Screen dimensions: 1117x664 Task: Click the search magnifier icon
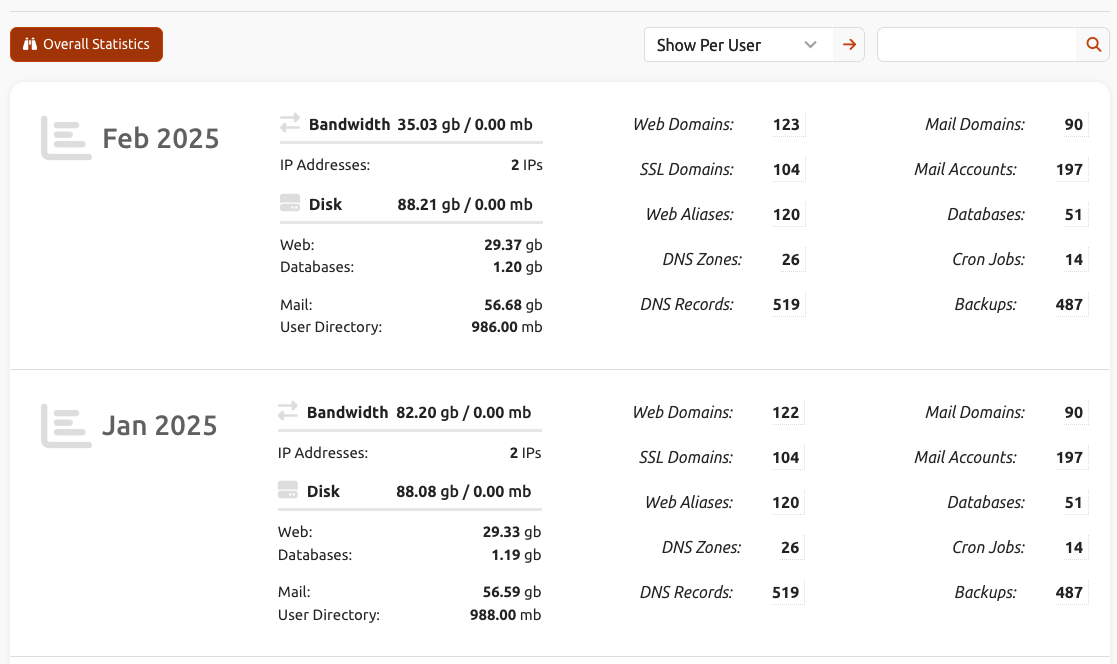[1093, 45]
